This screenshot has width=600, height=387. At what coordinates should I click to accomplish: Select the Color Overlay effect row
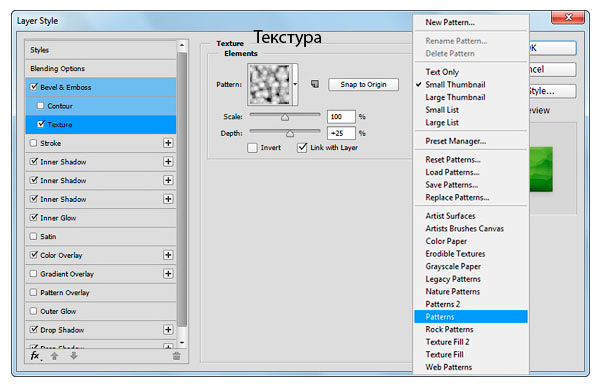click(x=101, y=255)
